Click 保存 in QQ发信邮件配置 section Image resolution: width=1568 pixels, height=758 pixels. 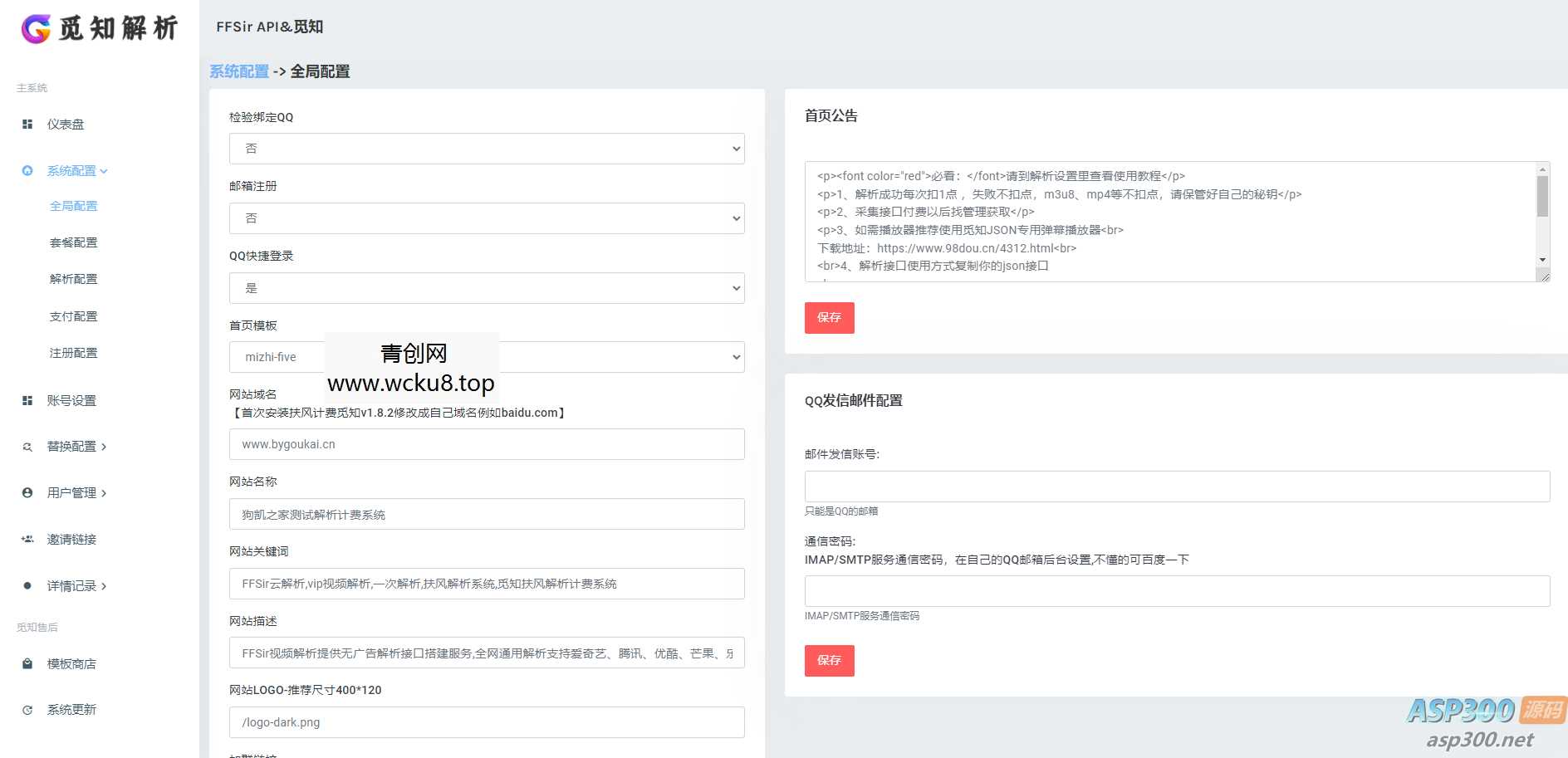point(828,660)
